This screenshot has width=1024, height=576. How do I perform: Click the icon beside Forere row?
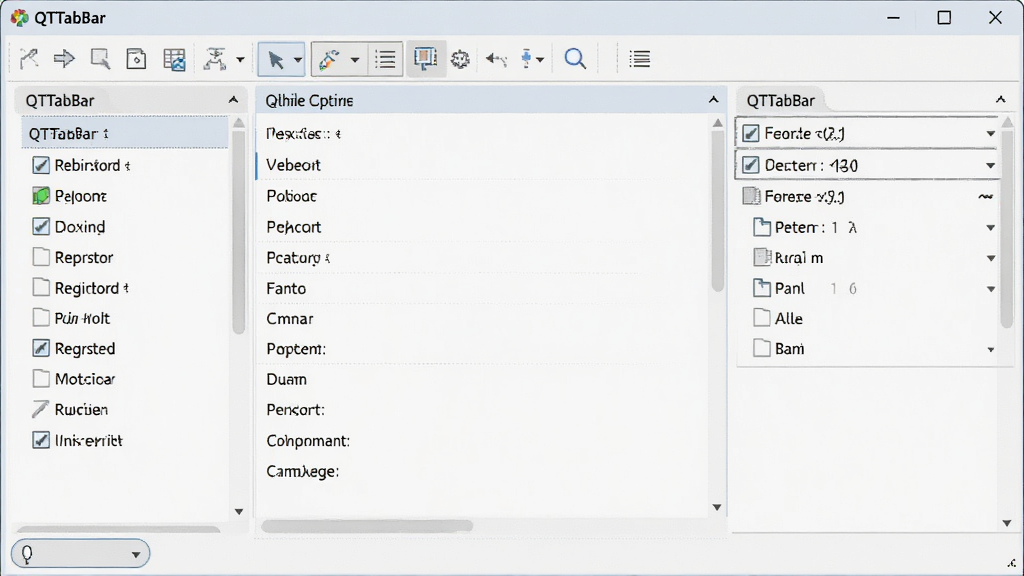[x=752, y=196]
